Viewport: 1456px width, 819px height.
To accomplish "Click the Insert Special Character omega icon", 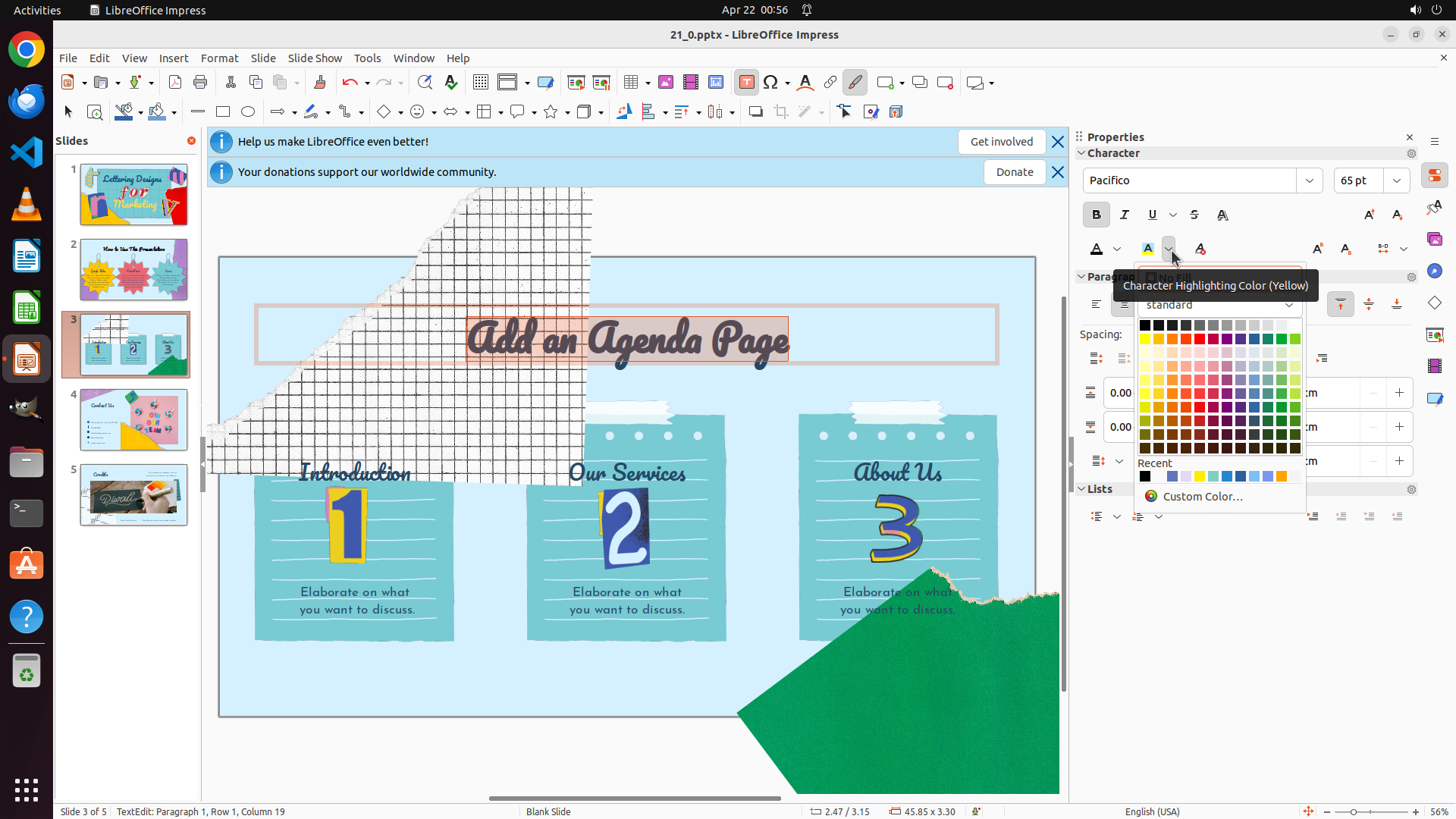I will pyautogui.click(x=770, y=83).
